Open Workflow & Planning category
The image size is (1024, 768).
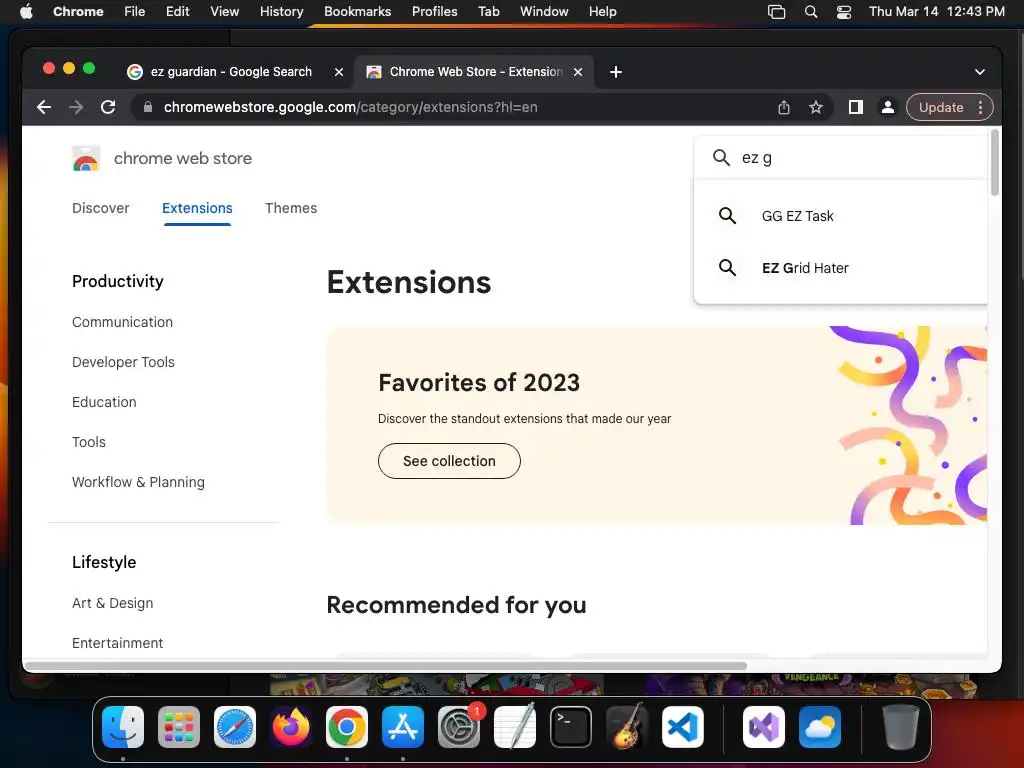138,482
